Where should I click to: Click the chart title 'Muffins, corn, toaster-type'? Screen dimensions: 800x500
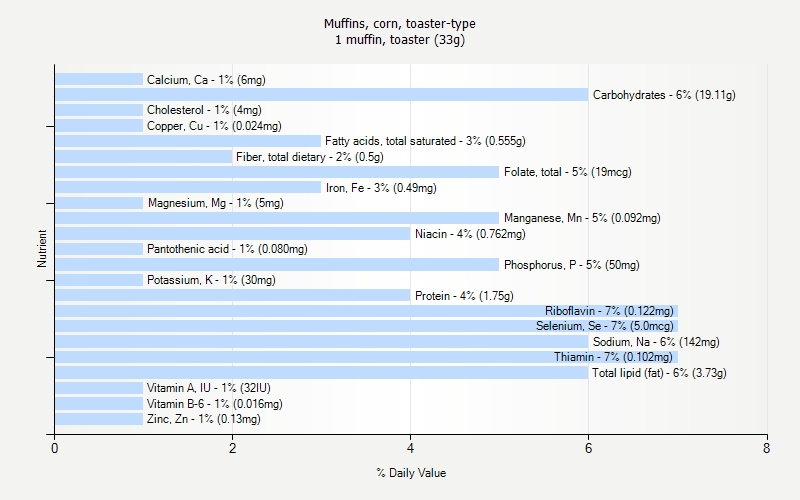[x=399, y=24]
